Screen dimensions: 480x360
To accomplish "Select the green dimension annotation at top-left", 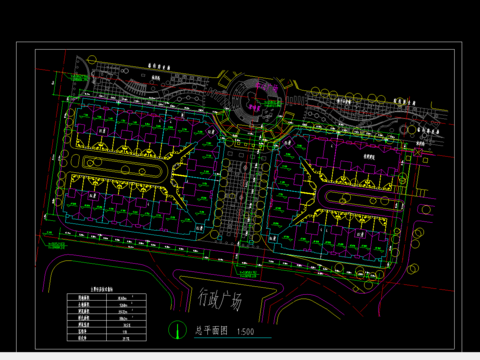I will point(79,79).
